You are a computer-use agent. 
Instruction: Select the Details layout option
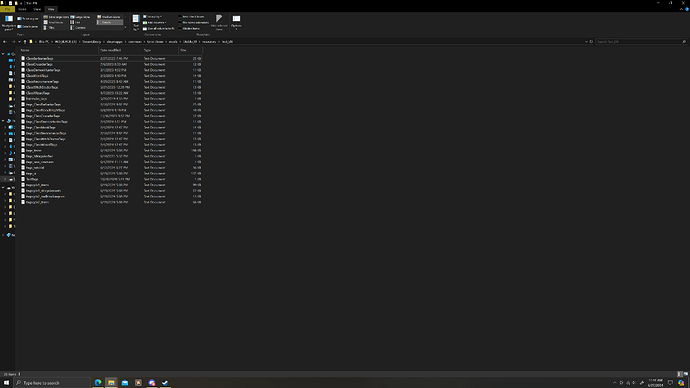click(109, 22)
